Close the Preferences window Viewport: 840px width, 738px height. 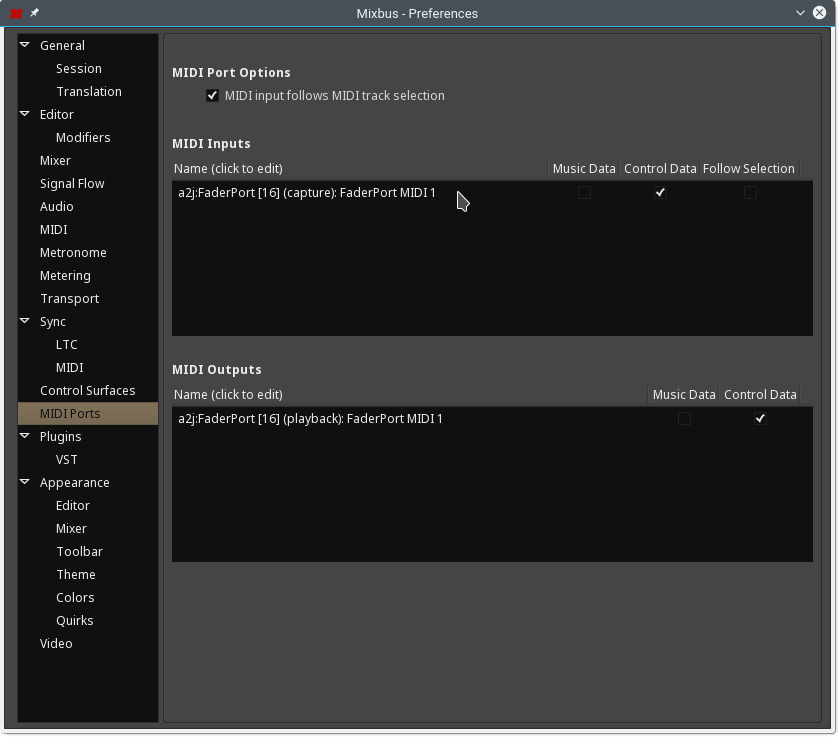[x=819, y=13]
